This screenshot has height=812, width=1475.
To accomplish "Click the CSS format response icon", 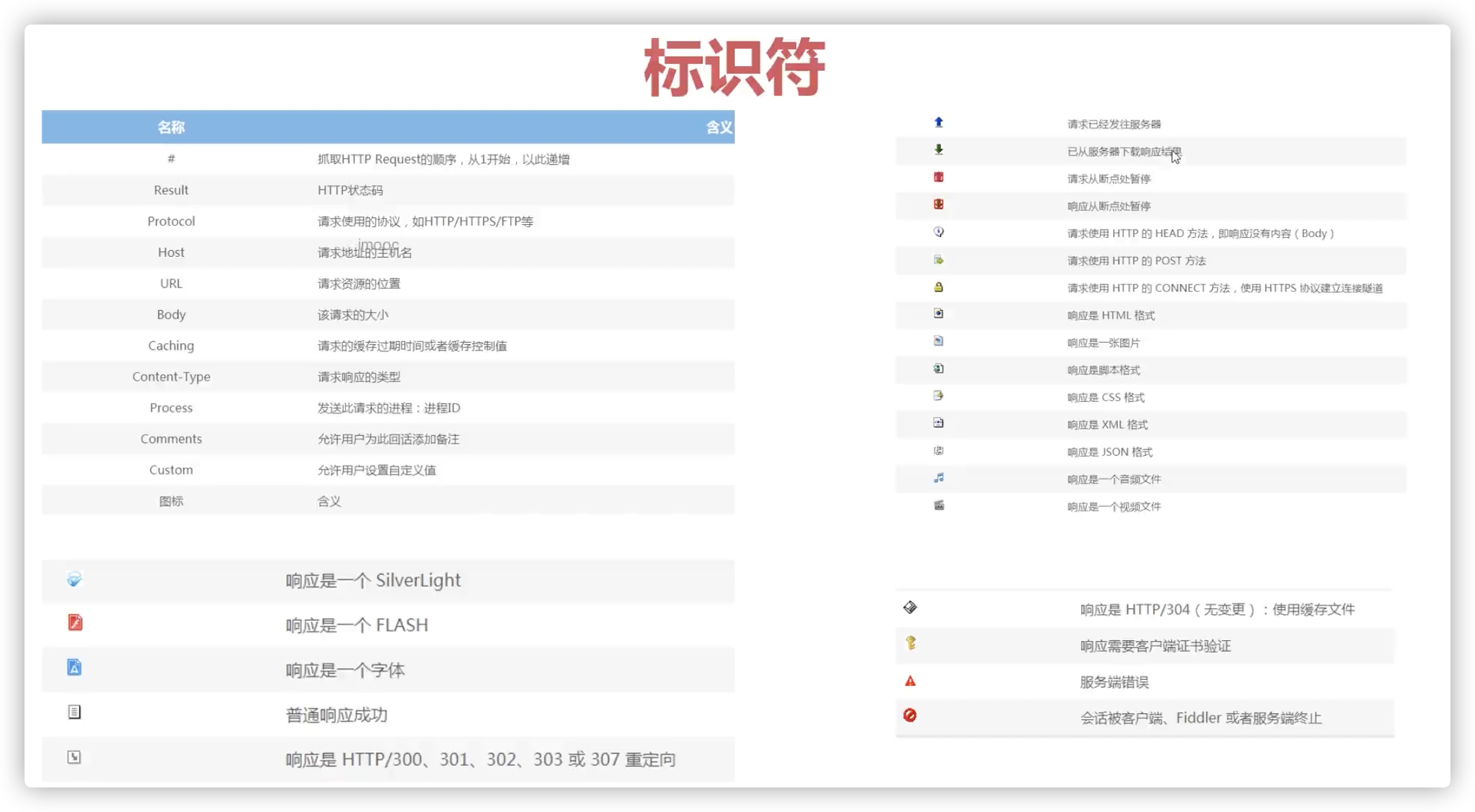I will (x=939, y=396).
